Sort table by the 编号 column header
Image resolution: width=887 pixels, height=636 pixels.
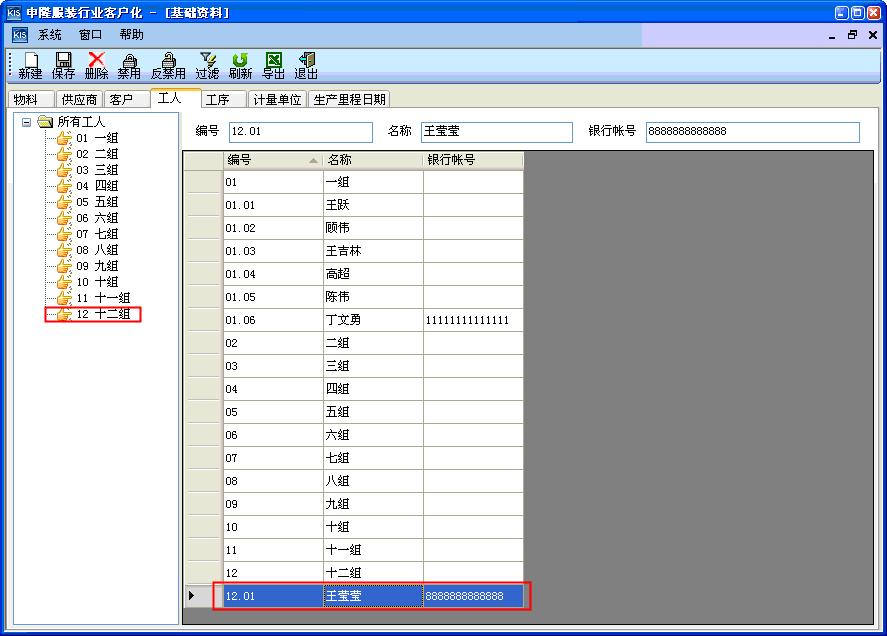pyautogui.click(x=272, y=160)
